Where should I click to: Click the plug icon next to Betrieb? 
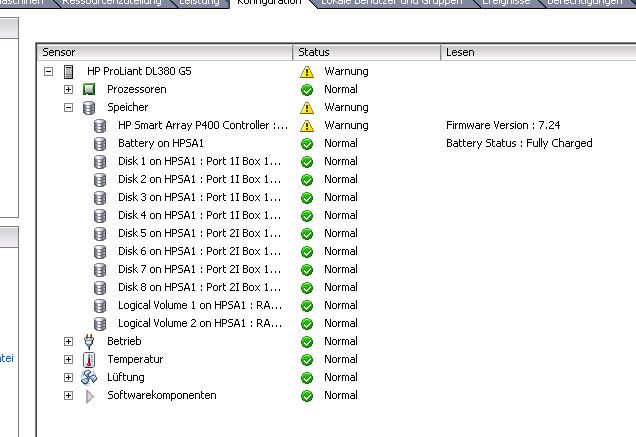pos(89,342)
